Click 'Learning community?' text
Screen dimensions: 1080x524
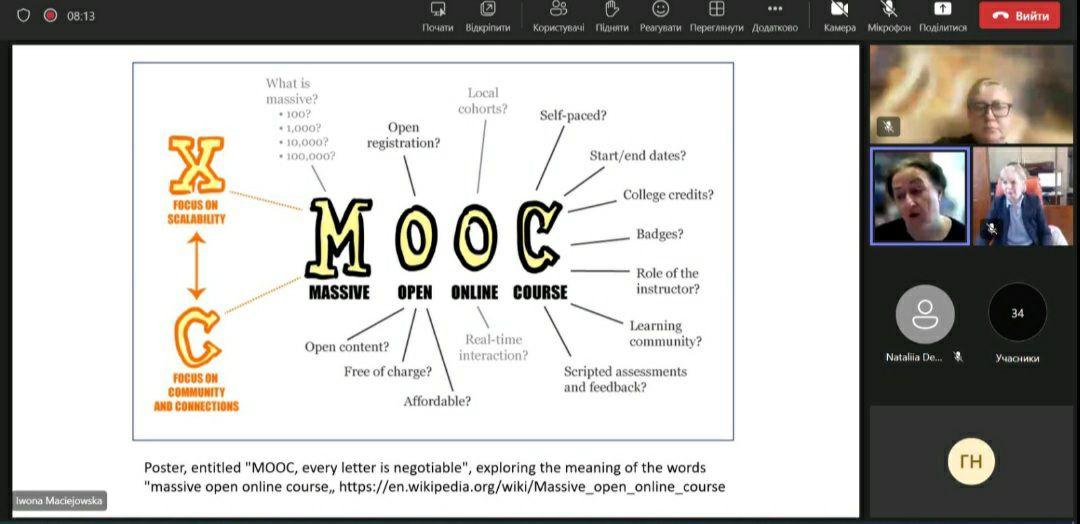665,333
